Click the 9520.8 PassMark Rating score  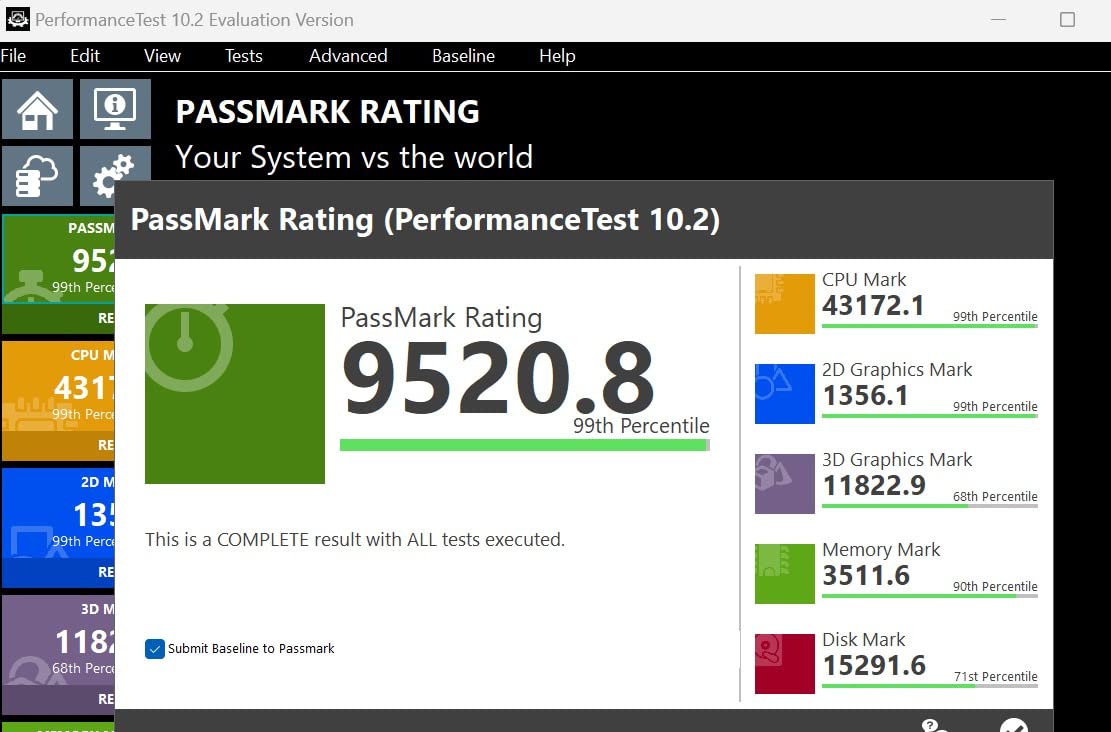(497, 378)
